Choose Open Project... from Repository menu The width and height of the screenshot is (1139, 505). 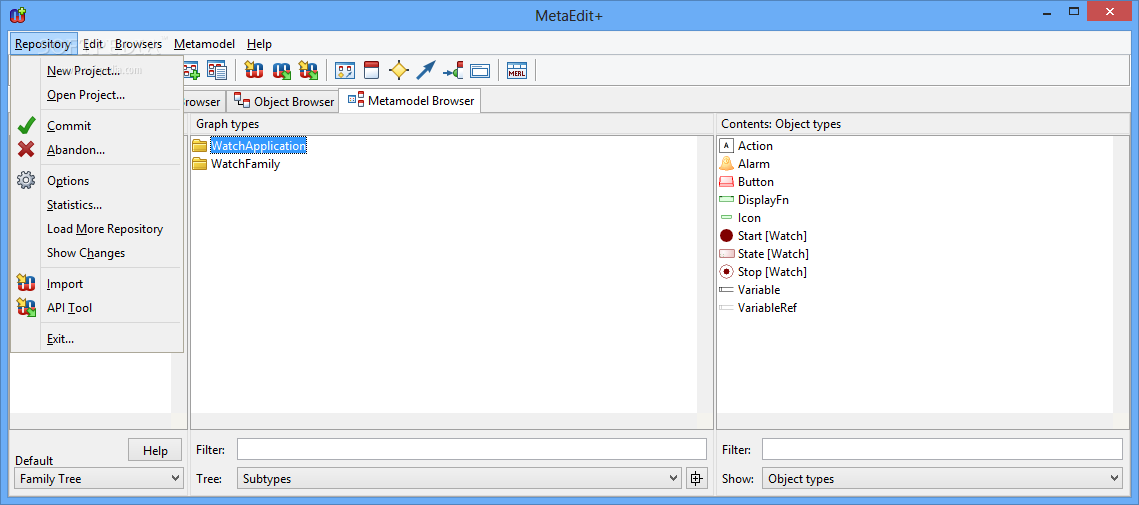click(86, 94)
